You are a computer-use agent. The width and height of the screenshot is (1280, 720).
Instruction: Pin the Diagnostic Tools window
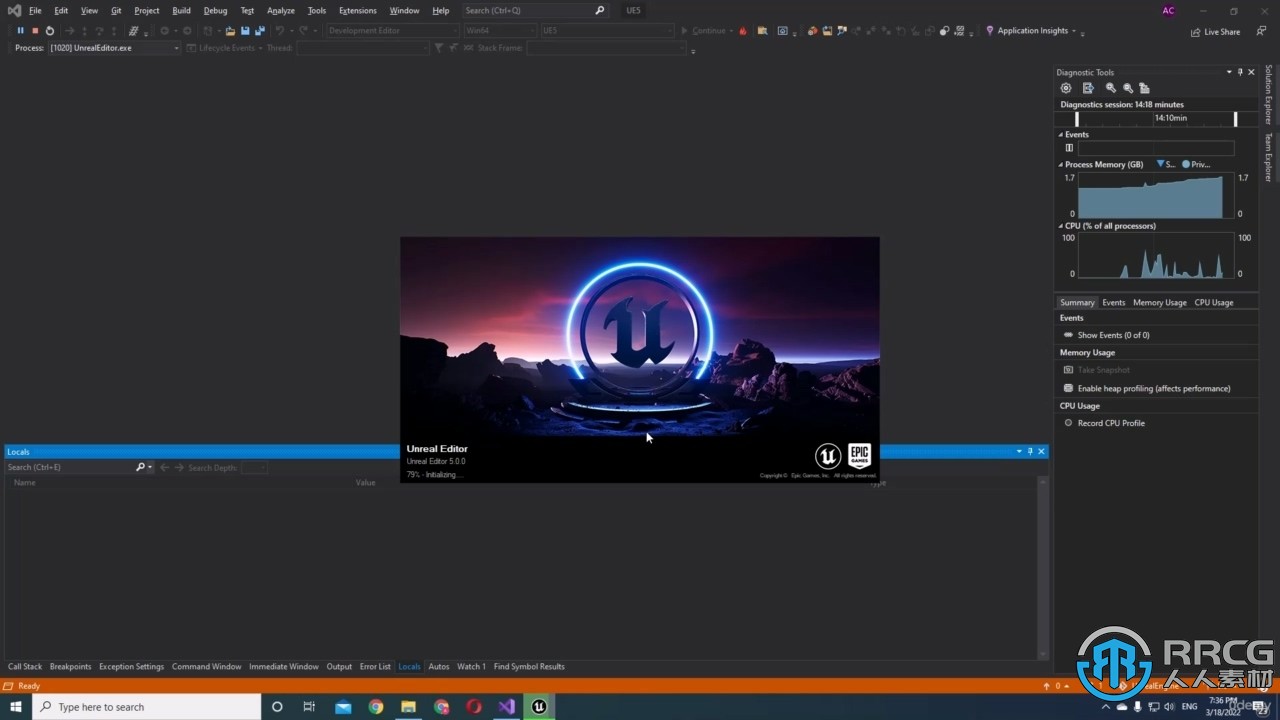tap(1240, 72)
